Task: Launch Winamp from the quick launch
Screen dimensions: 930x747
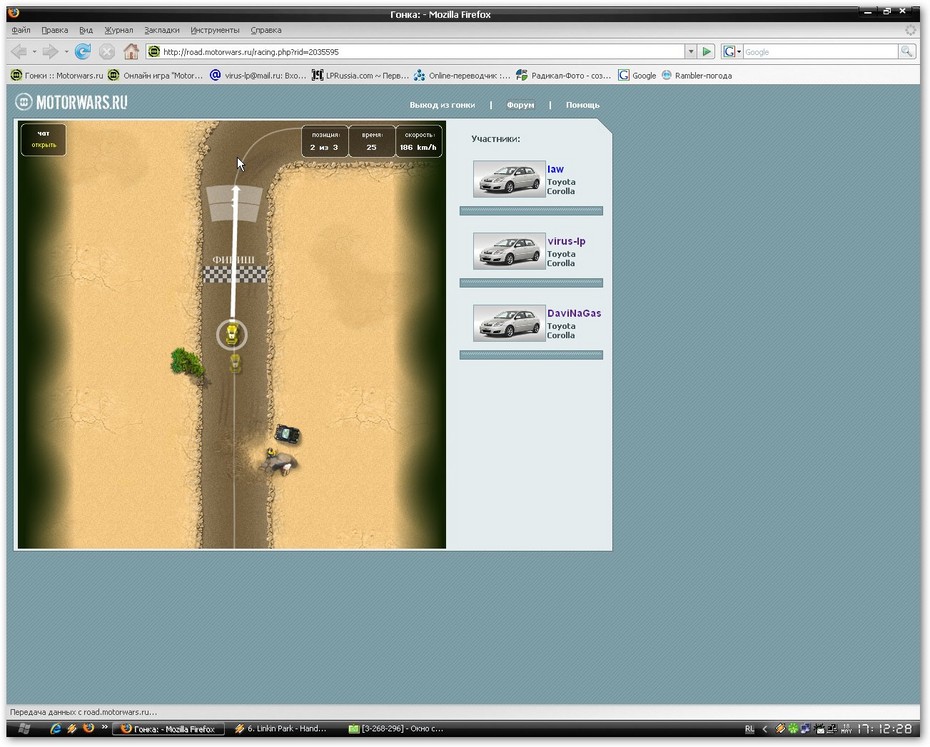Action: (x=72, y=729)
